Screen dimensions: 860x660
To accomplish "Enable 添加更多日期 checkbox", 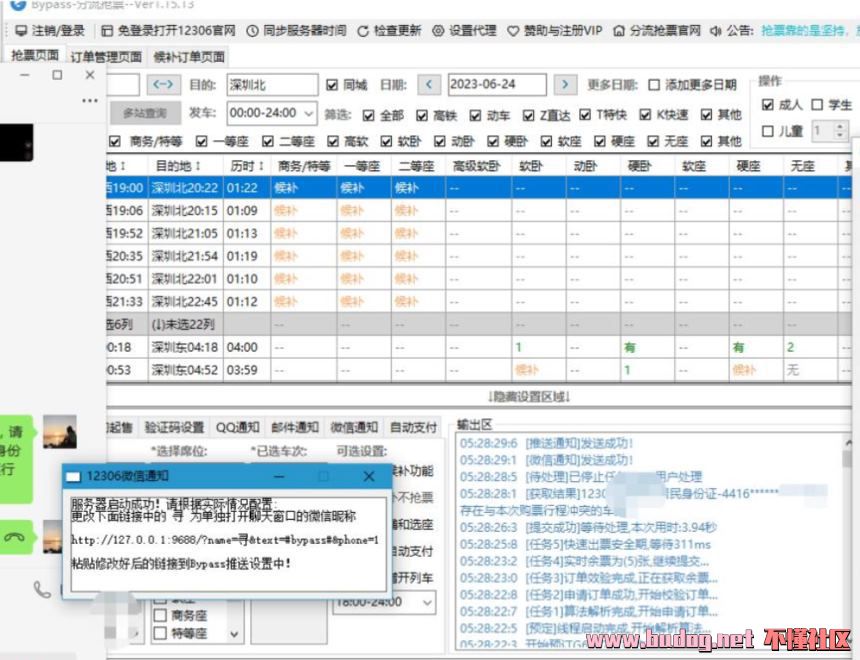I will [654, 85].
